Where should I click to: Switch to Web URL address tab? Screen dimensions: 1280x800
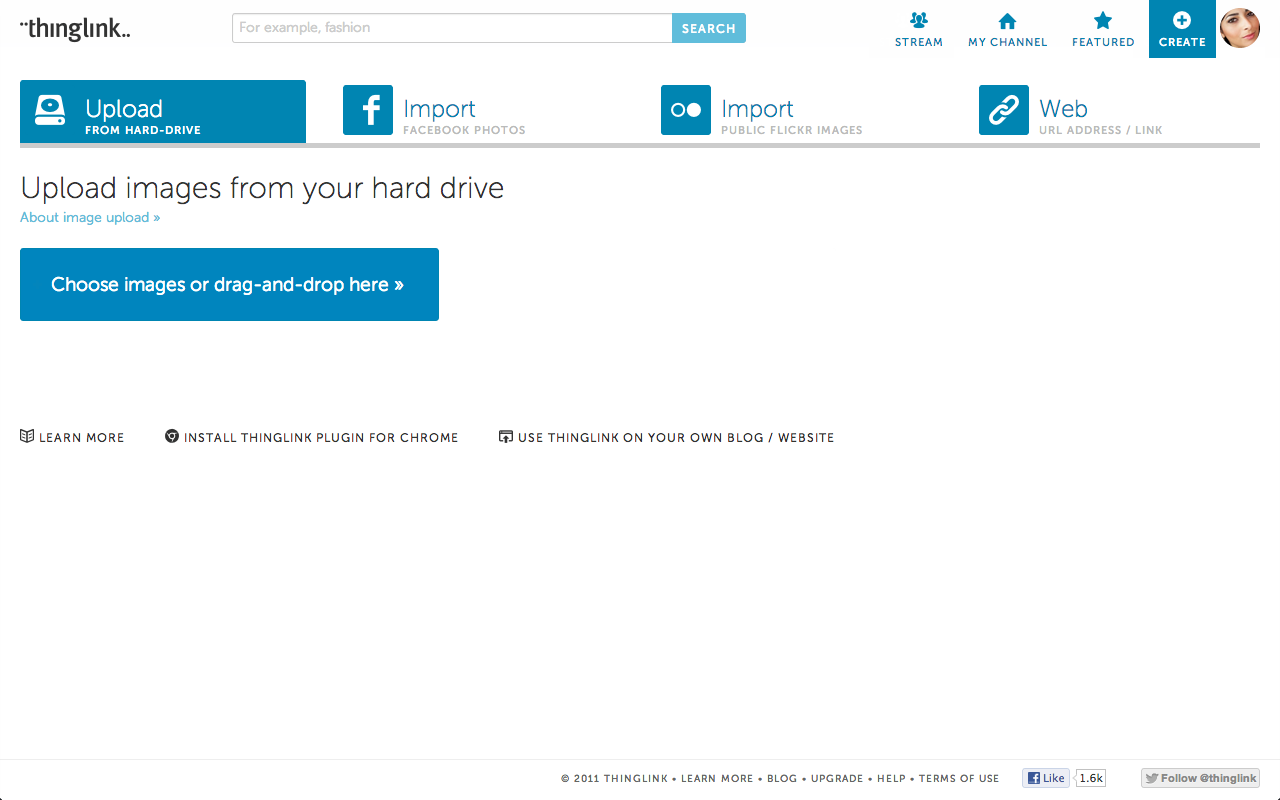(x=1100, y=115)
